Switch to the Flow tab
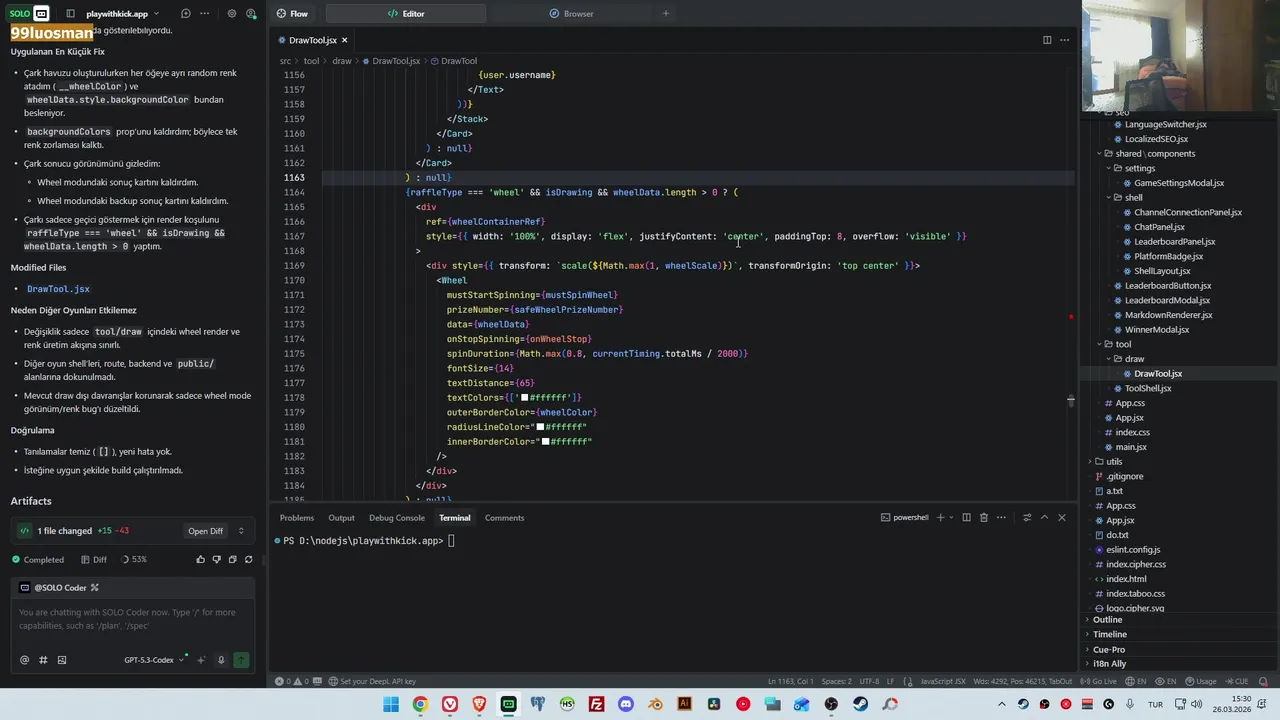This screenshot has width=1280, height=720. pos(292,14)
